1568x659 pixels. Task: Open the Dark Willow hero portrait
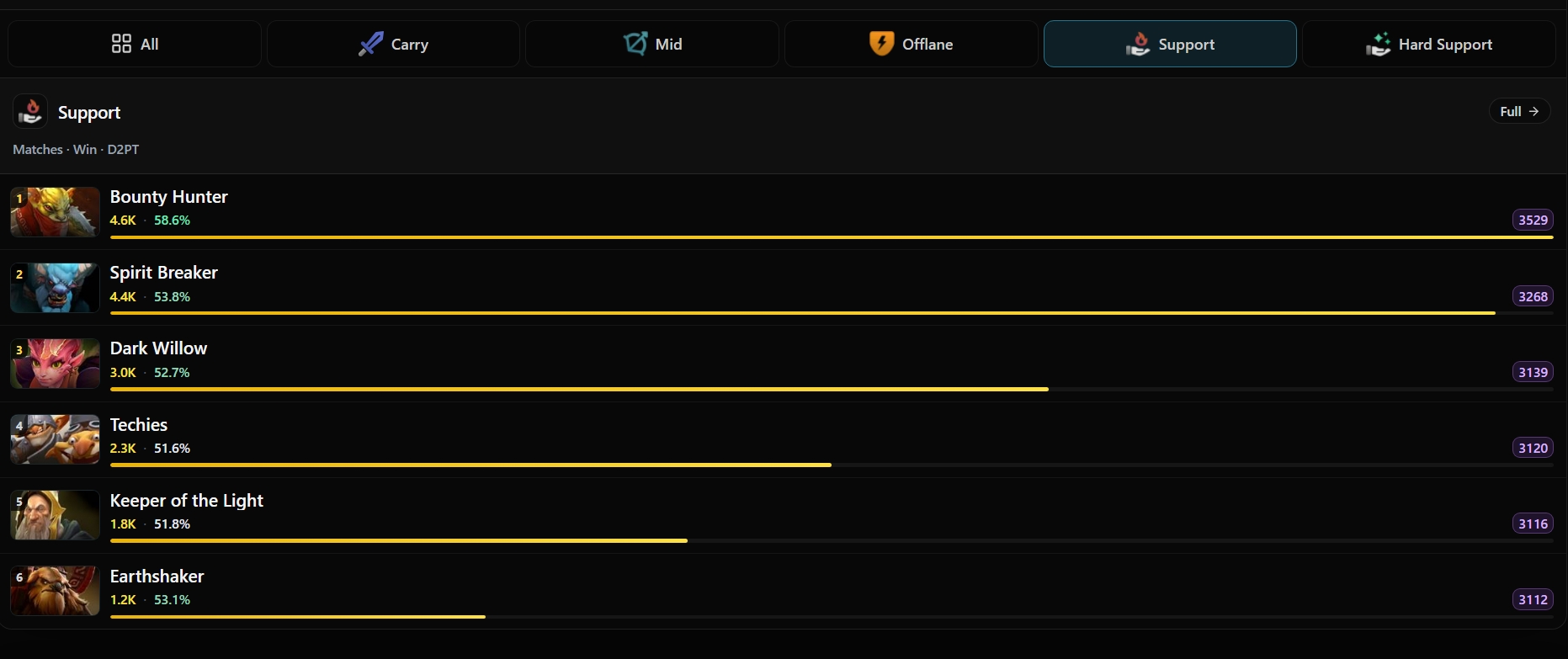55,364
